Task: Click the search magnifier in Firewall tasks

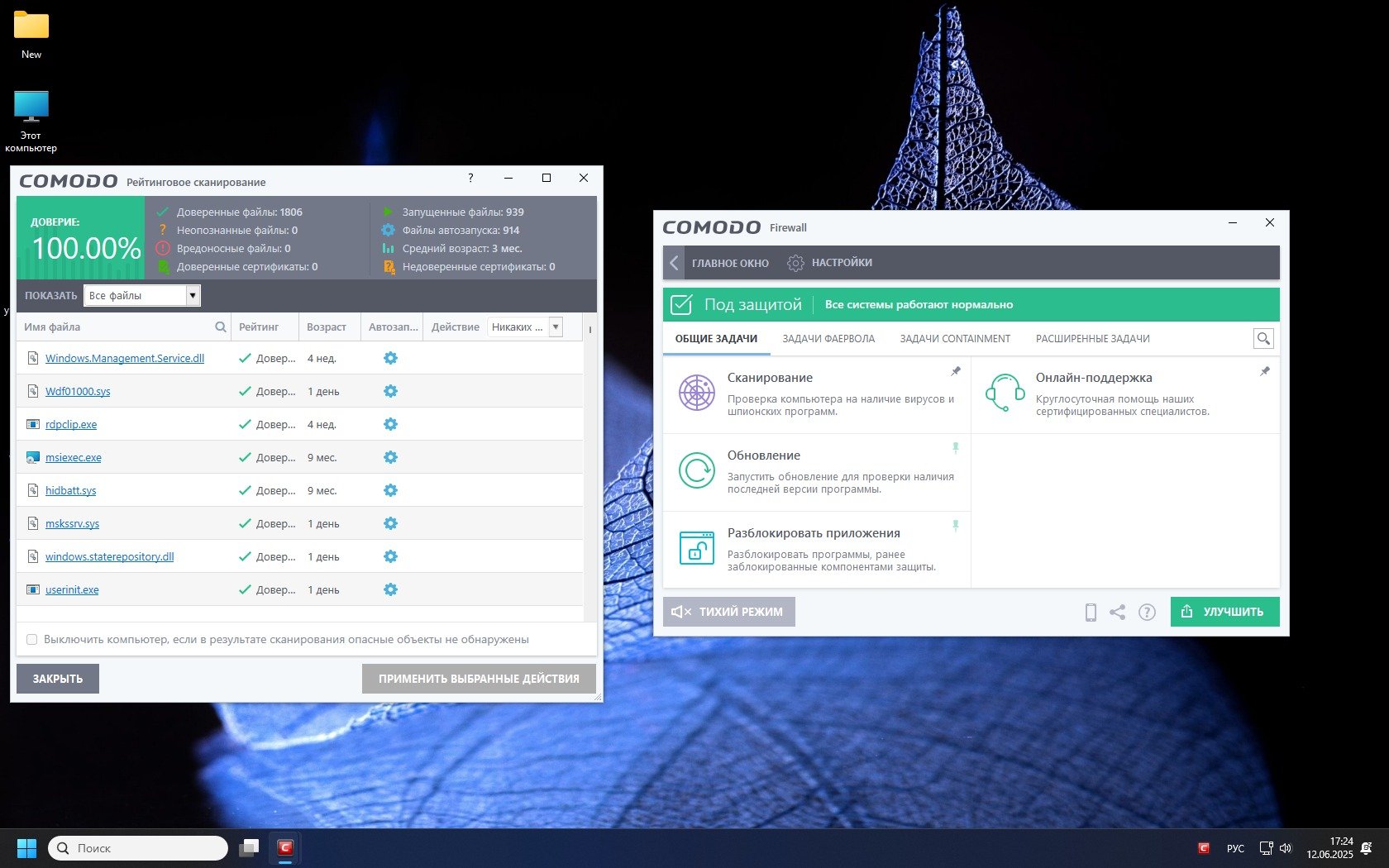Action: [1263, 338]
